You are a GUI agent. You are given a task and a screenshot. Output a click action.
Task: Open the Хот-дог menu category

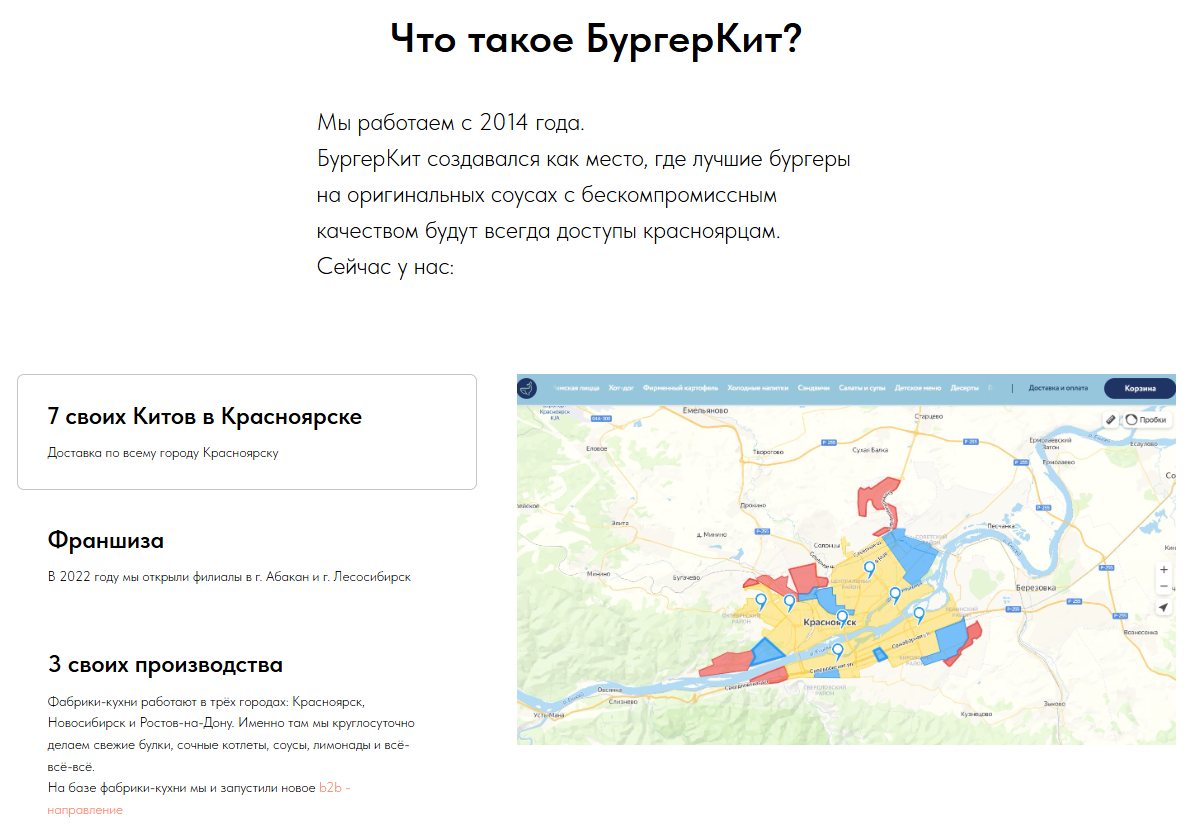(621, 388)
